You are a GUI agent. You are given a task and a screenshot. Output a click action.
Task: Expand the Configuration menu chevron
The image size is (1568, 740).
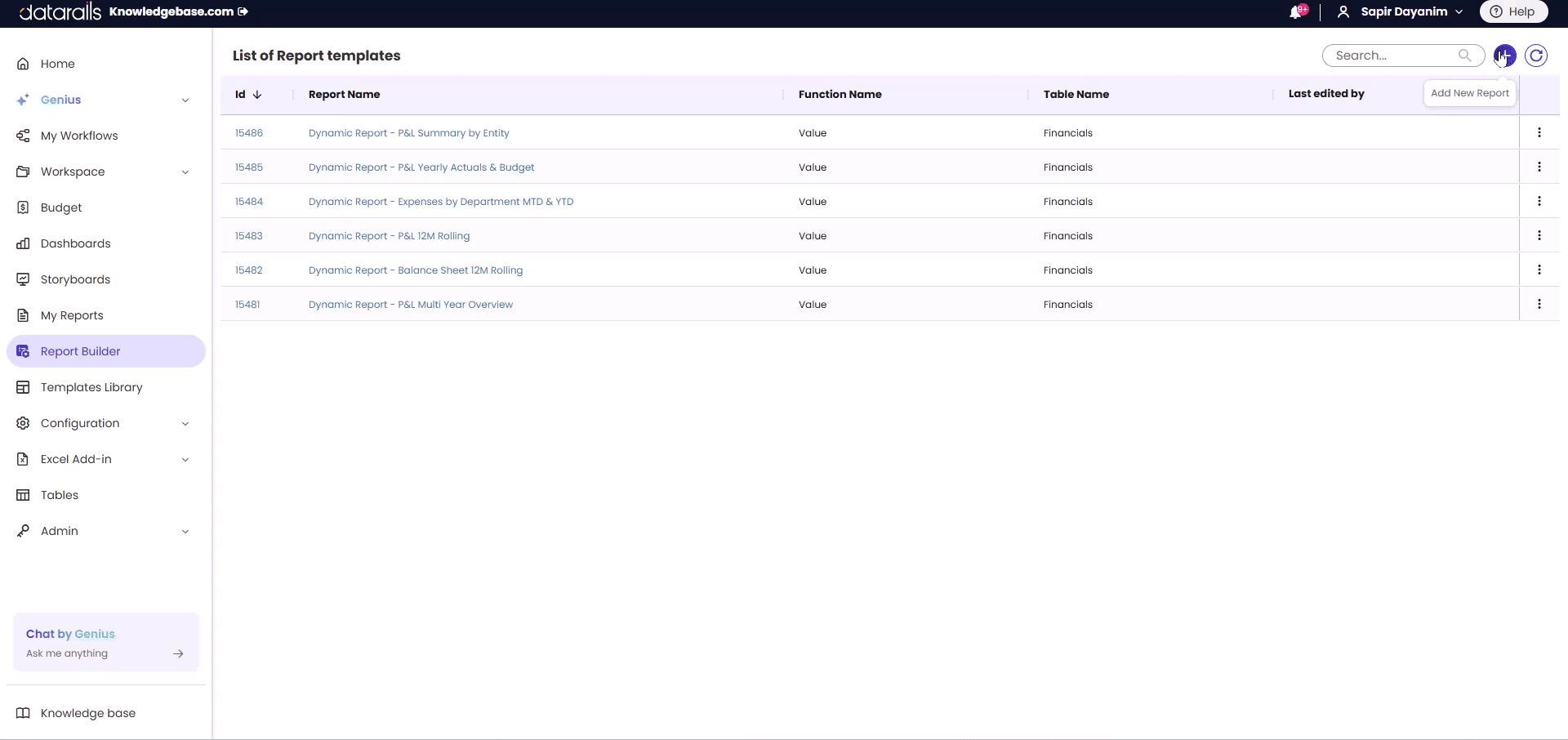point(185,424)
